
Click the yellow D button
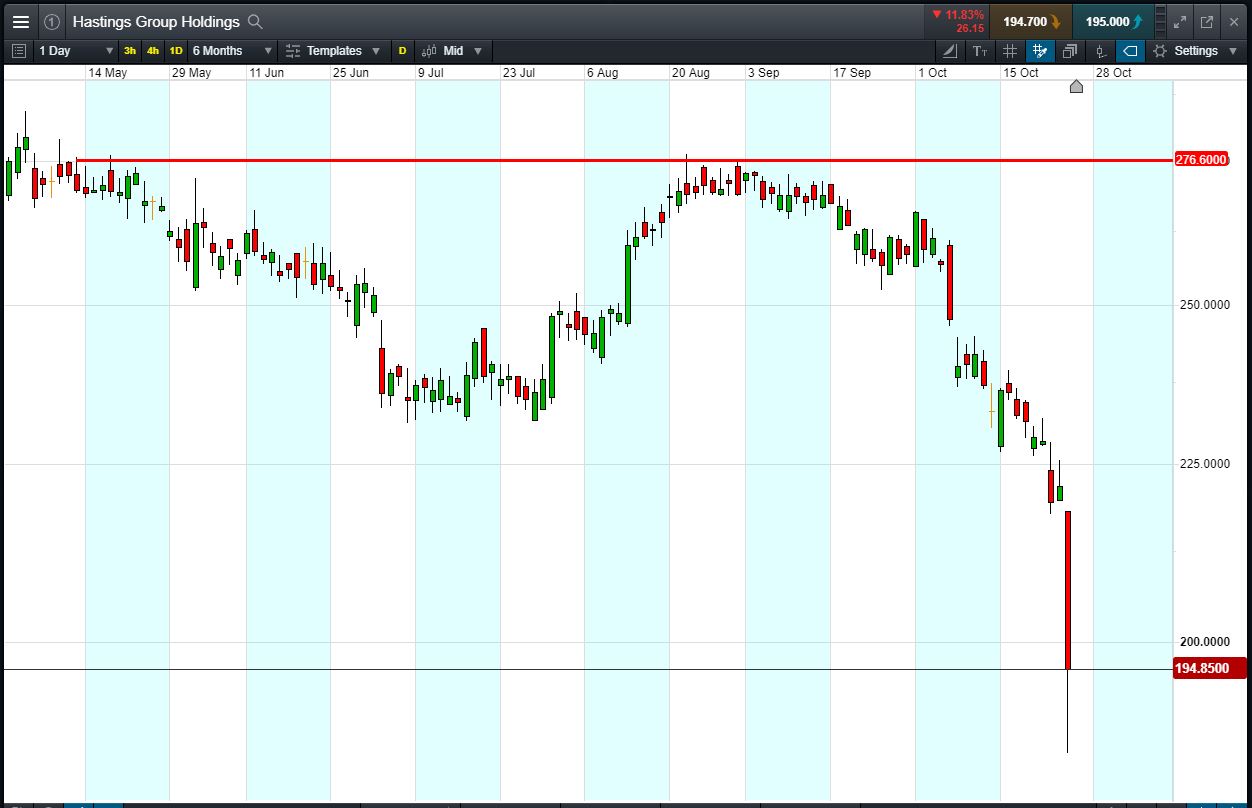[403, 51]
